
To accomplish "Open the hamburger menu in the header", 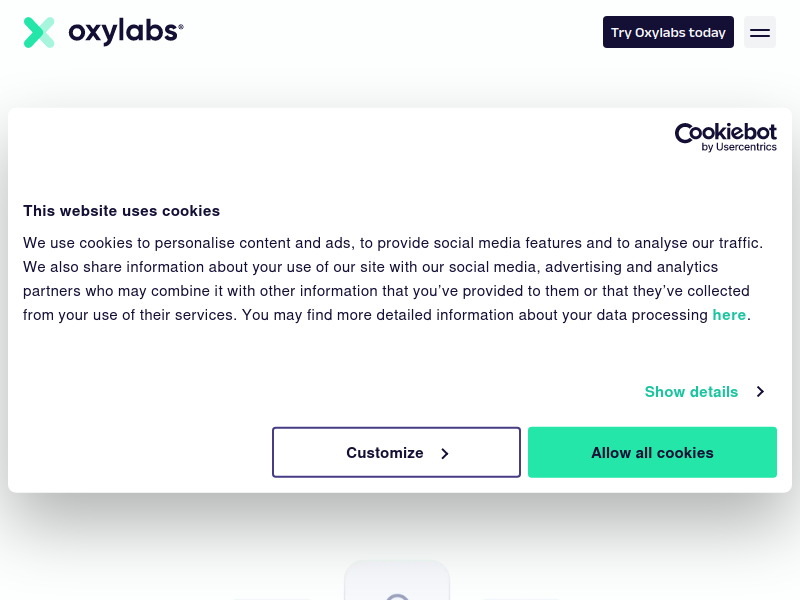I will (x=760, y=32).
